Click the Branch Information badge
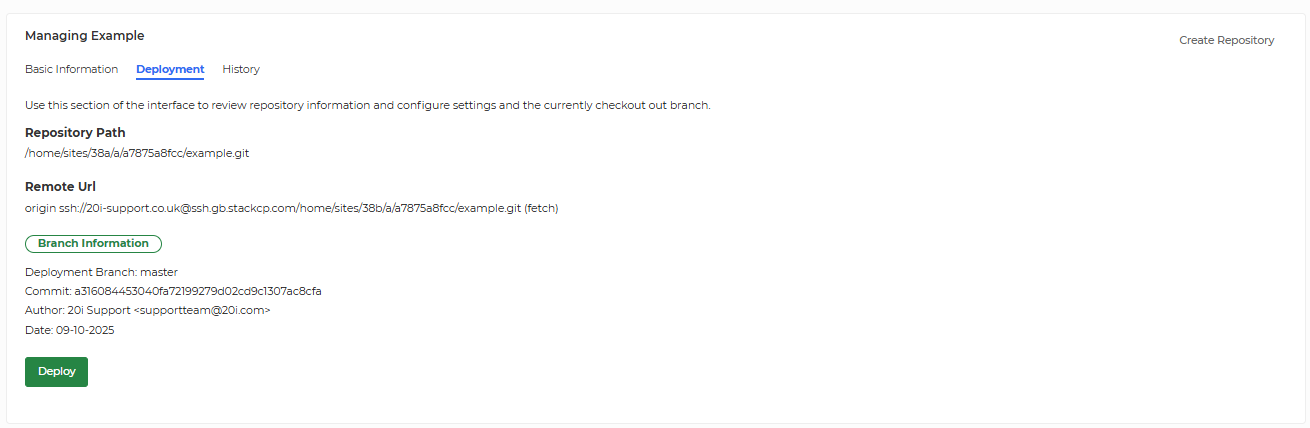Screen dimensions: 1310x428 pos(93,243)
